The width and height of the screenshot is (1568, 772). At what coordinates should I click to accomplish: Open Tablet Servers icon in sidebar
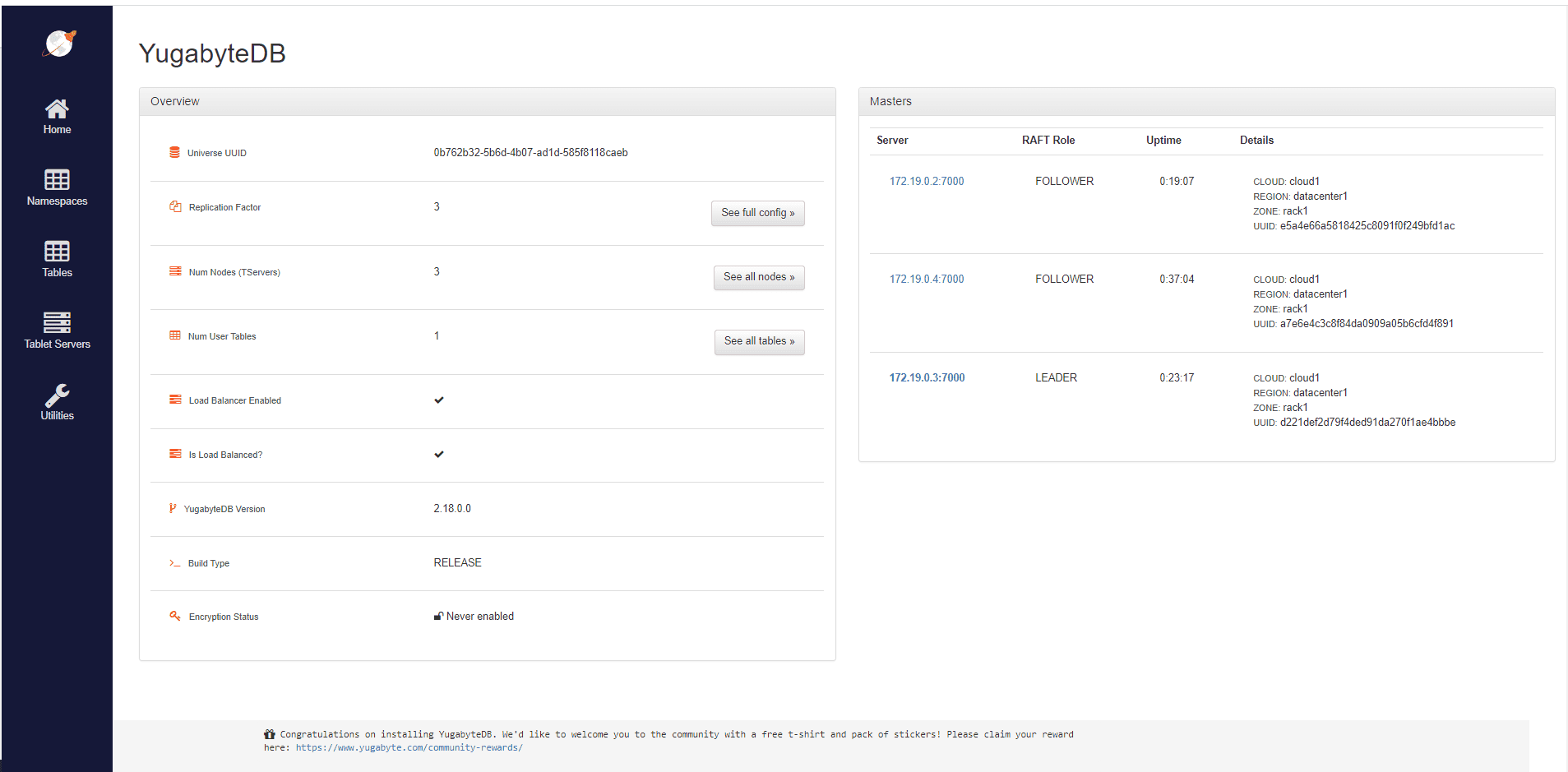(x=57, y=322)
